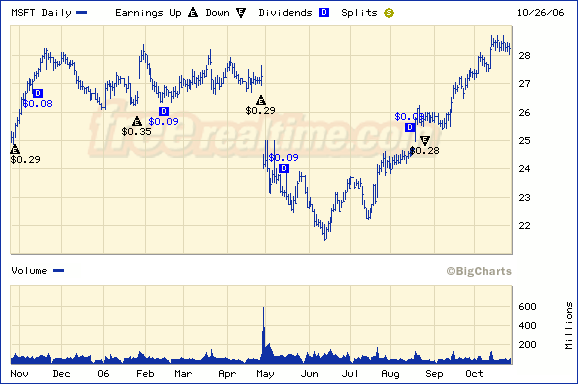
Task: Click the gold Splits S icon in the legend
Action: pyautogui.click(x=389, y=13)
